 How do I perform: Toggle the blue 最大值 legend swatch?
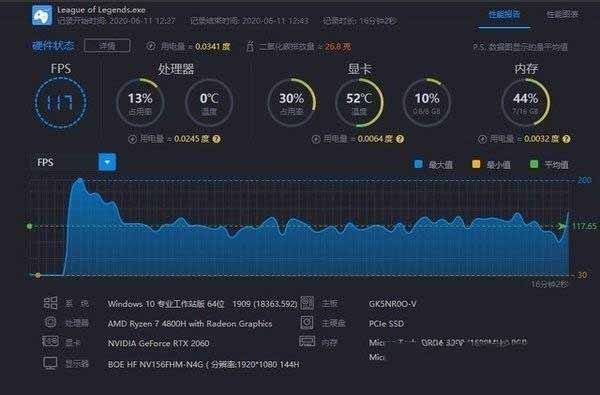(x=419, y=164)
